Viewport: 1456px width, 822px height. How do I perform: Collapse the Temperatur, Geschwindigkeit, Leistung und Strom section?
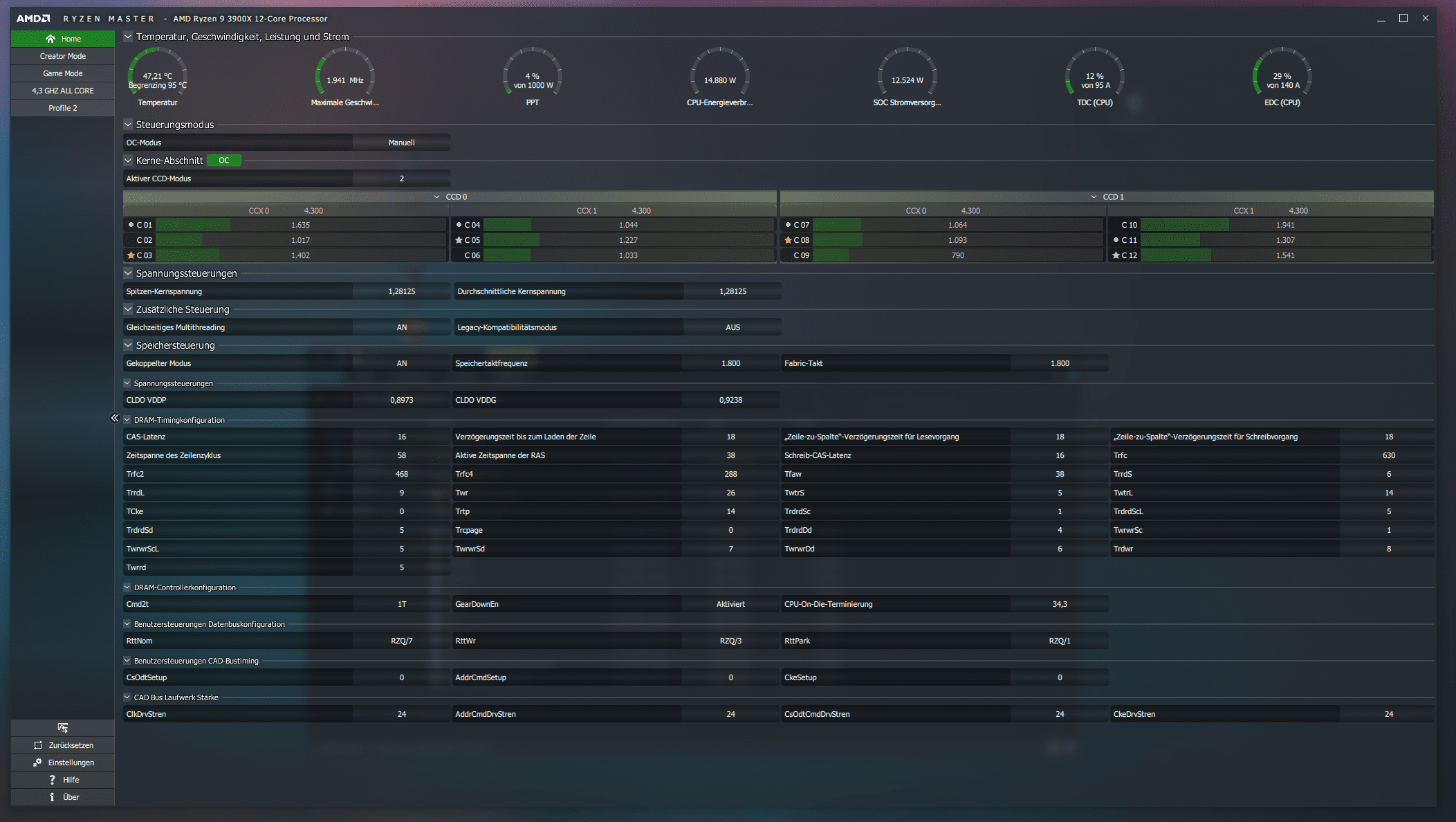(x=128, y=37)
